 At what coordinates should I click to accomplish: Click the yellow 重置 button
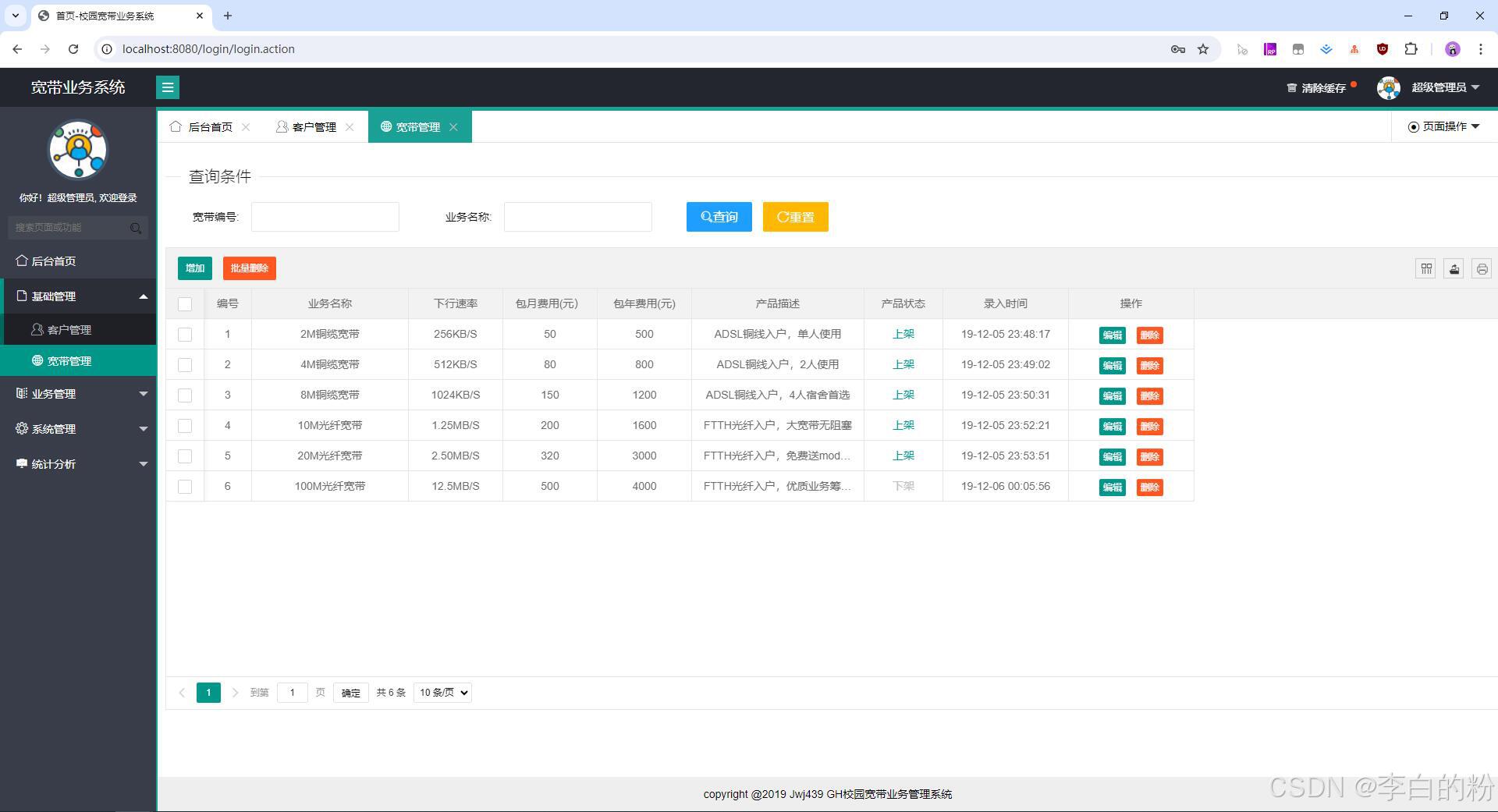(x=795, y=217)
